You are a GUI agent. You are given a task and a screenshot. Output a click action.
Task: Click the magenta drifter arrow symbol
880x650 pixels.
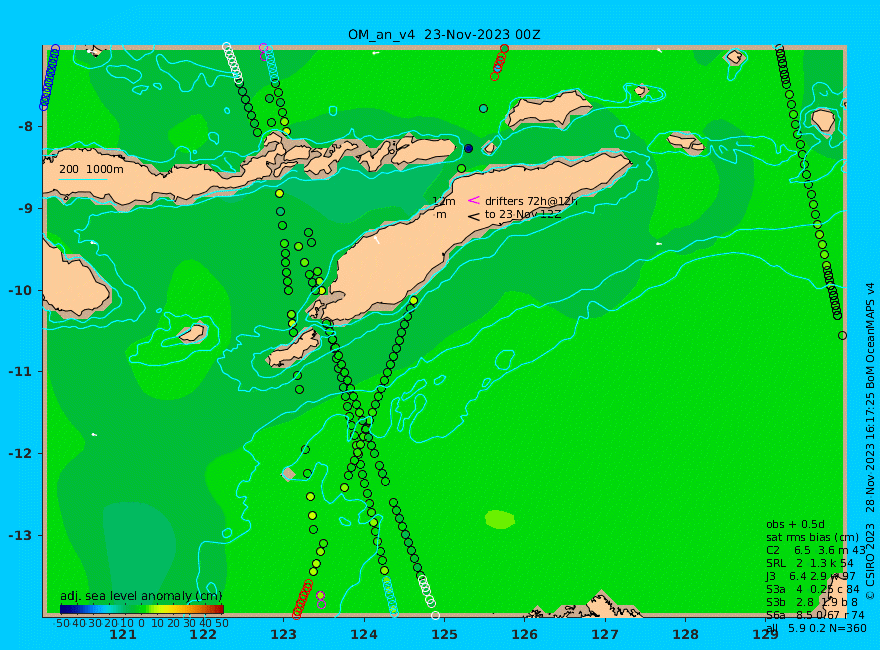pos(474,200)
